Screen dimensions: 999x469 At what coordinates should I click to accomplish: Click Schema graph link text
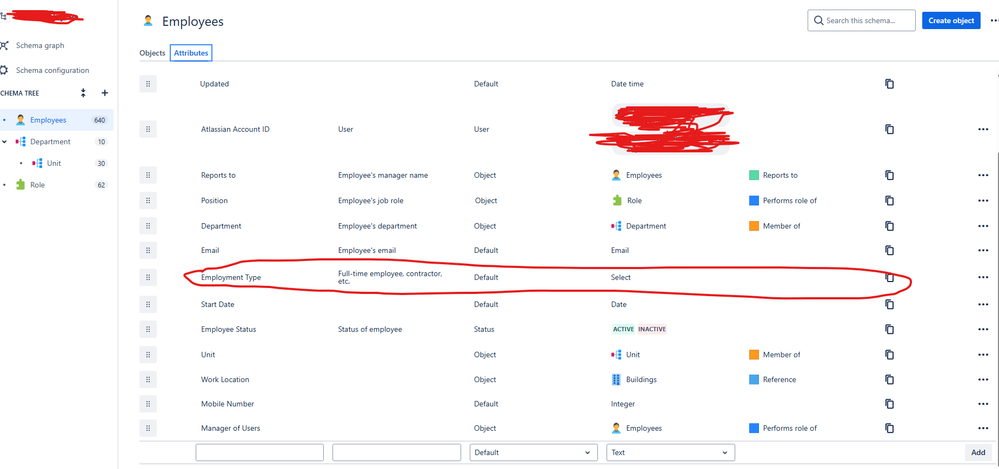pyautogui.click(x=40, y=46)
